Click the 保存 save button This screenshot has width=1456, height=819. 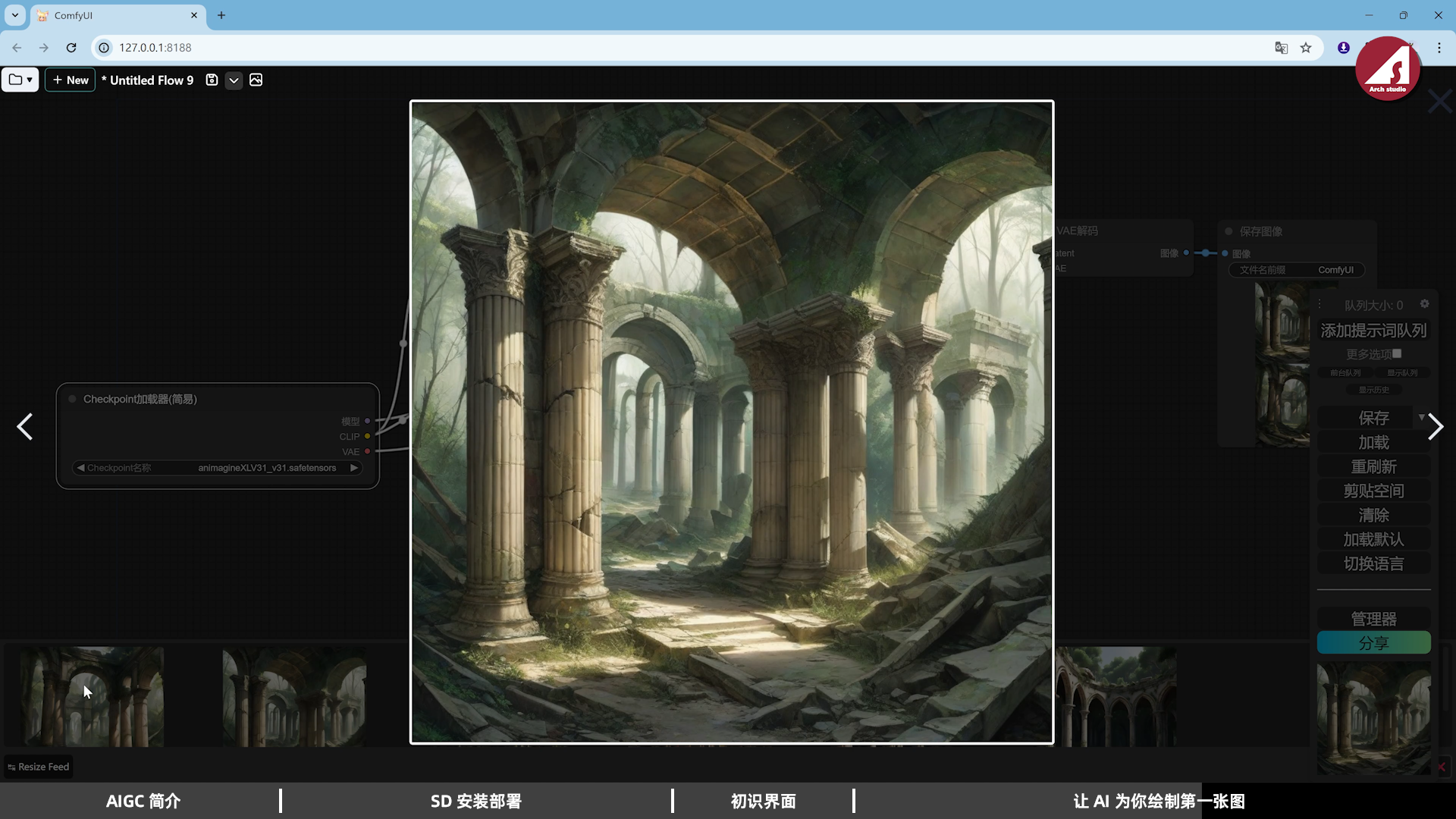click(x=1373, y=418)
